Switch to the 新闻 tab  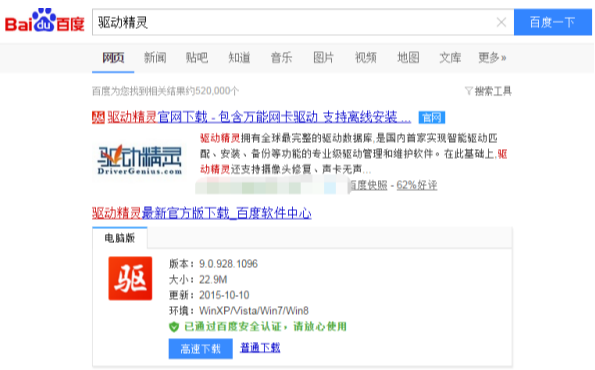[155, 58]
